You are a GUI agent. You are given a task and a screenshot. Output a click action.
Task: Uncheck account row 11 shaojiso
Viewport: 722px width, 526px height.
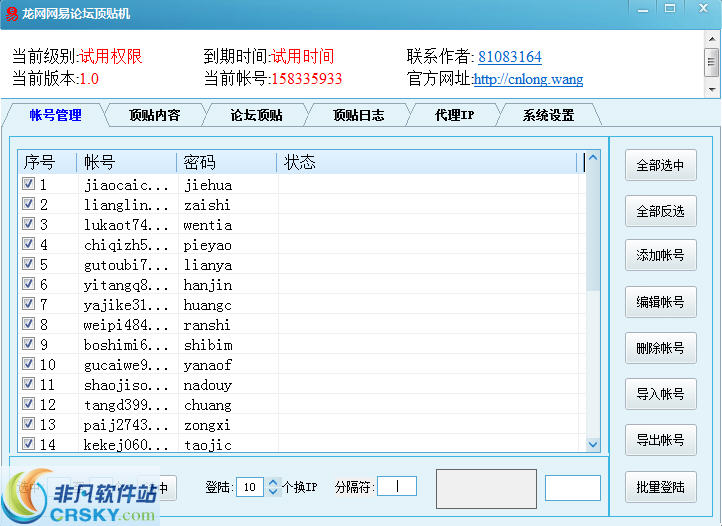click(28, 384)
